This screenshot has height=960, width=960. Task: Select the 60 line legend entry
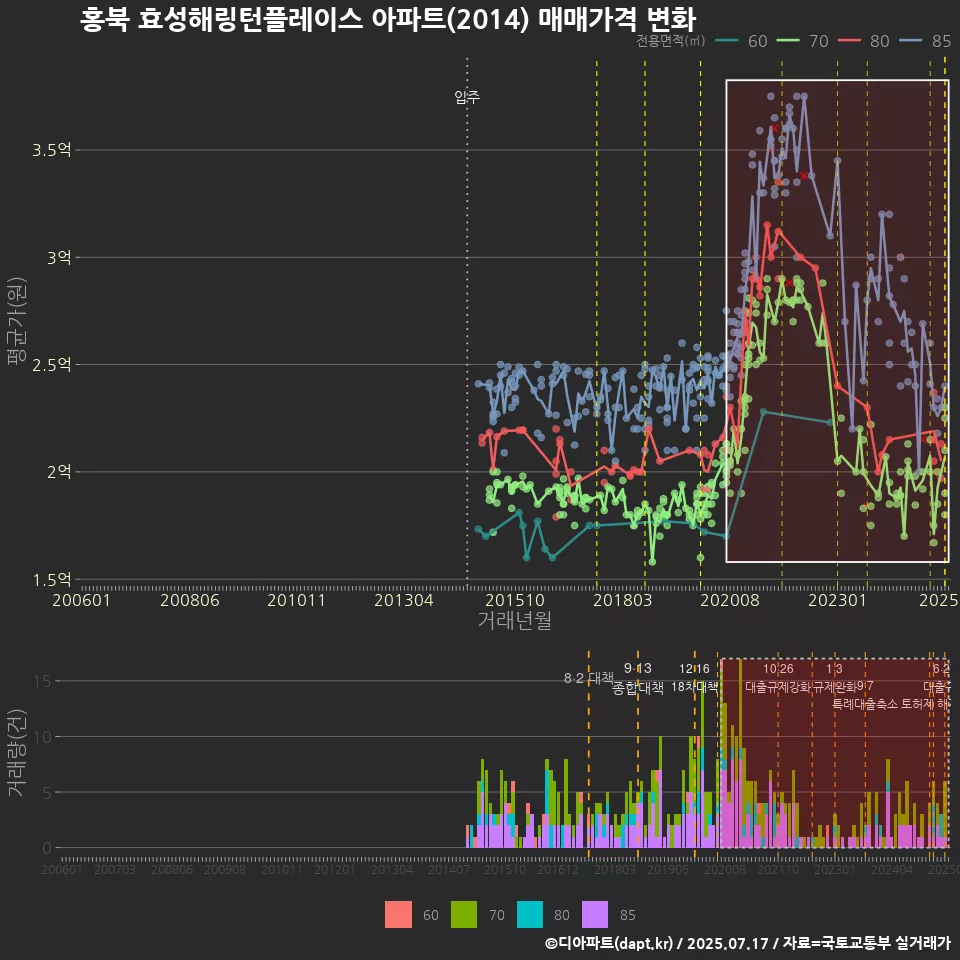point(741,41)
